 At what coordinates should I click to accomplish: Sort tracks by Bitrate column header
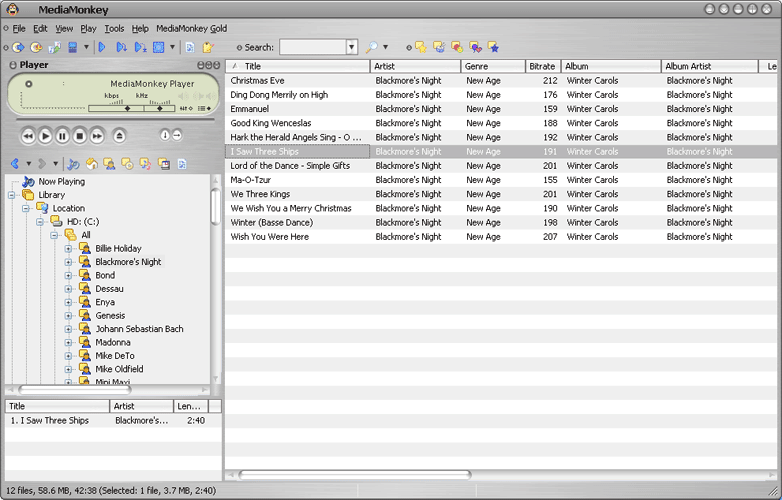543,66
